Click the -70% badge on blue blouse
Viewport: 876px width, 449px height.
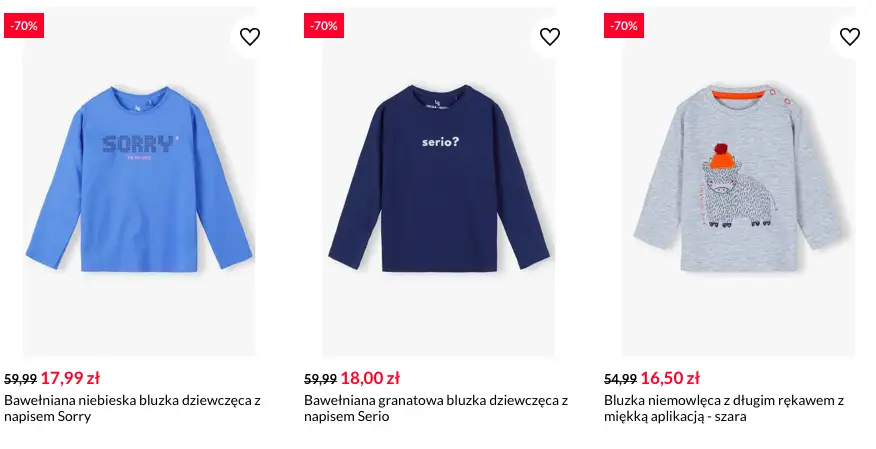[24, 26]
